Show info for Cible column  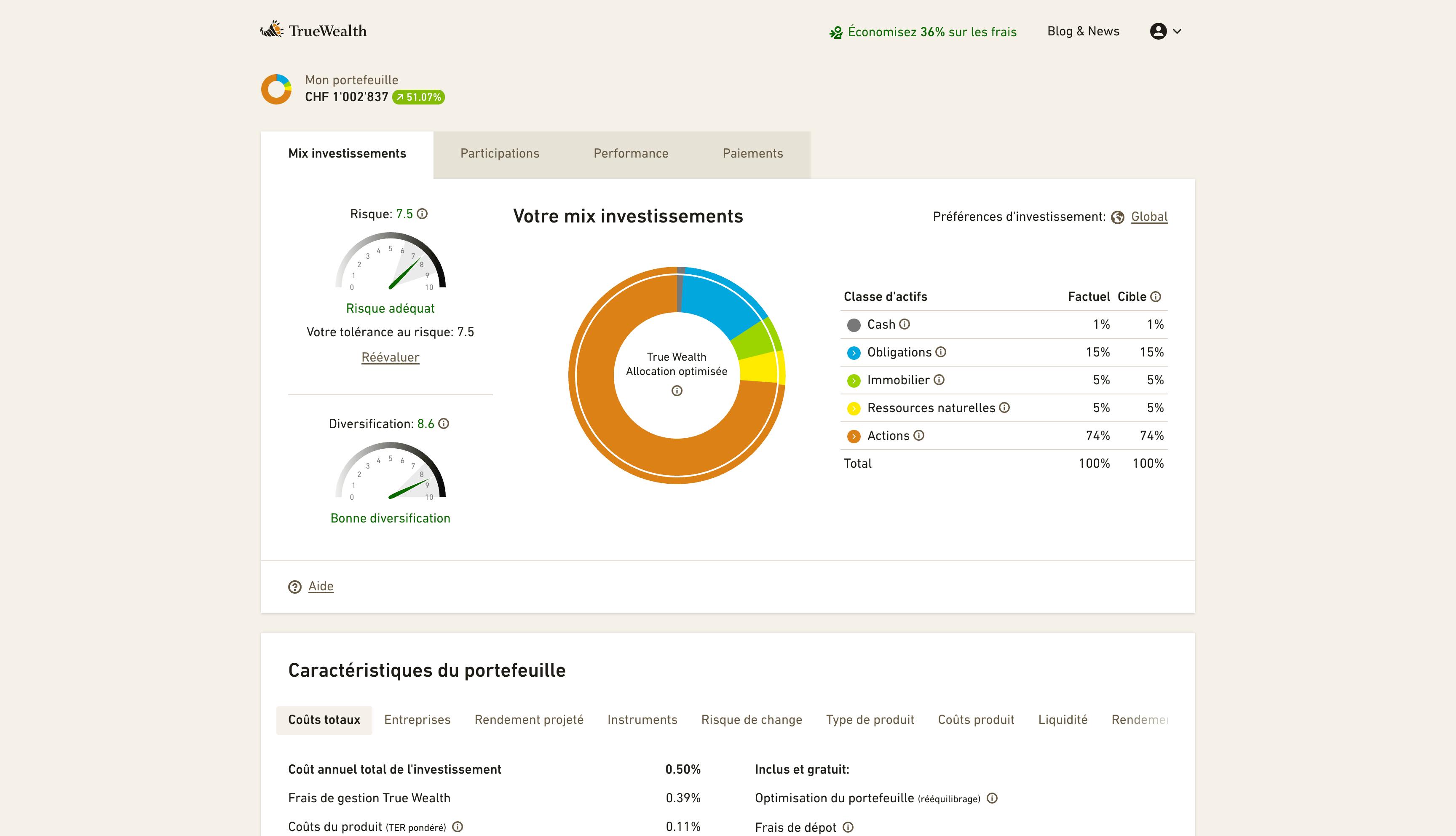1156,296
